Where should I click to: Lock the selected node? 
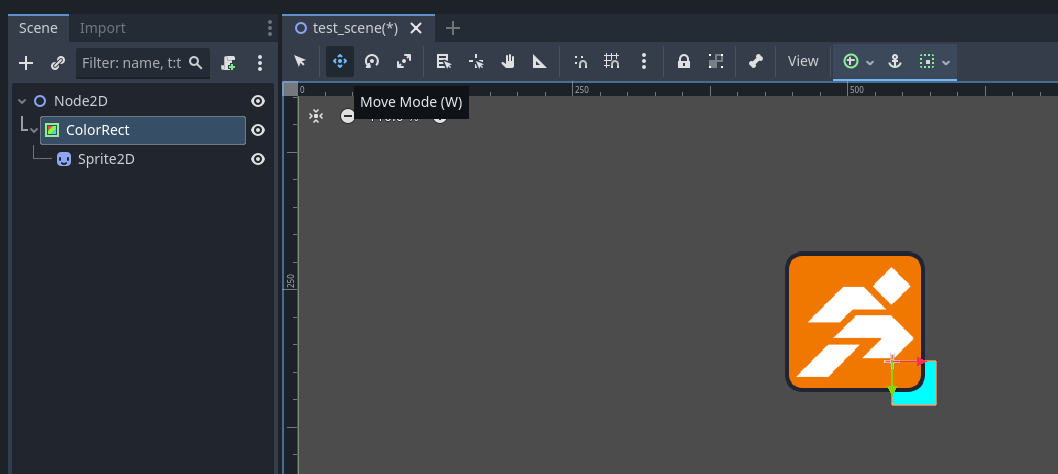click(684, 61)
